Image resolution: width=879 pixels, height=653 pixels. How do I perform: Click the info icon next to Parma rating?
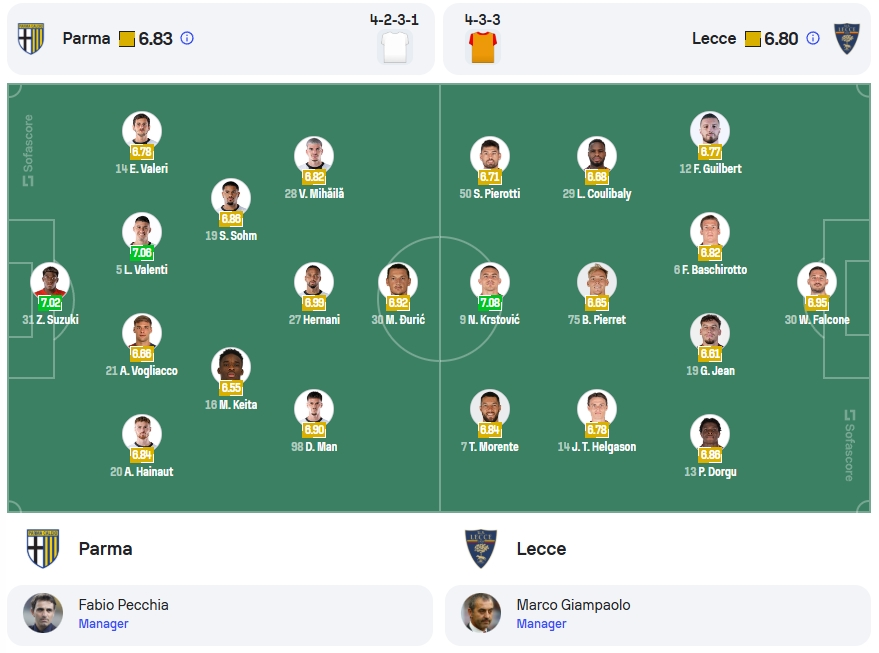[187, 38]
